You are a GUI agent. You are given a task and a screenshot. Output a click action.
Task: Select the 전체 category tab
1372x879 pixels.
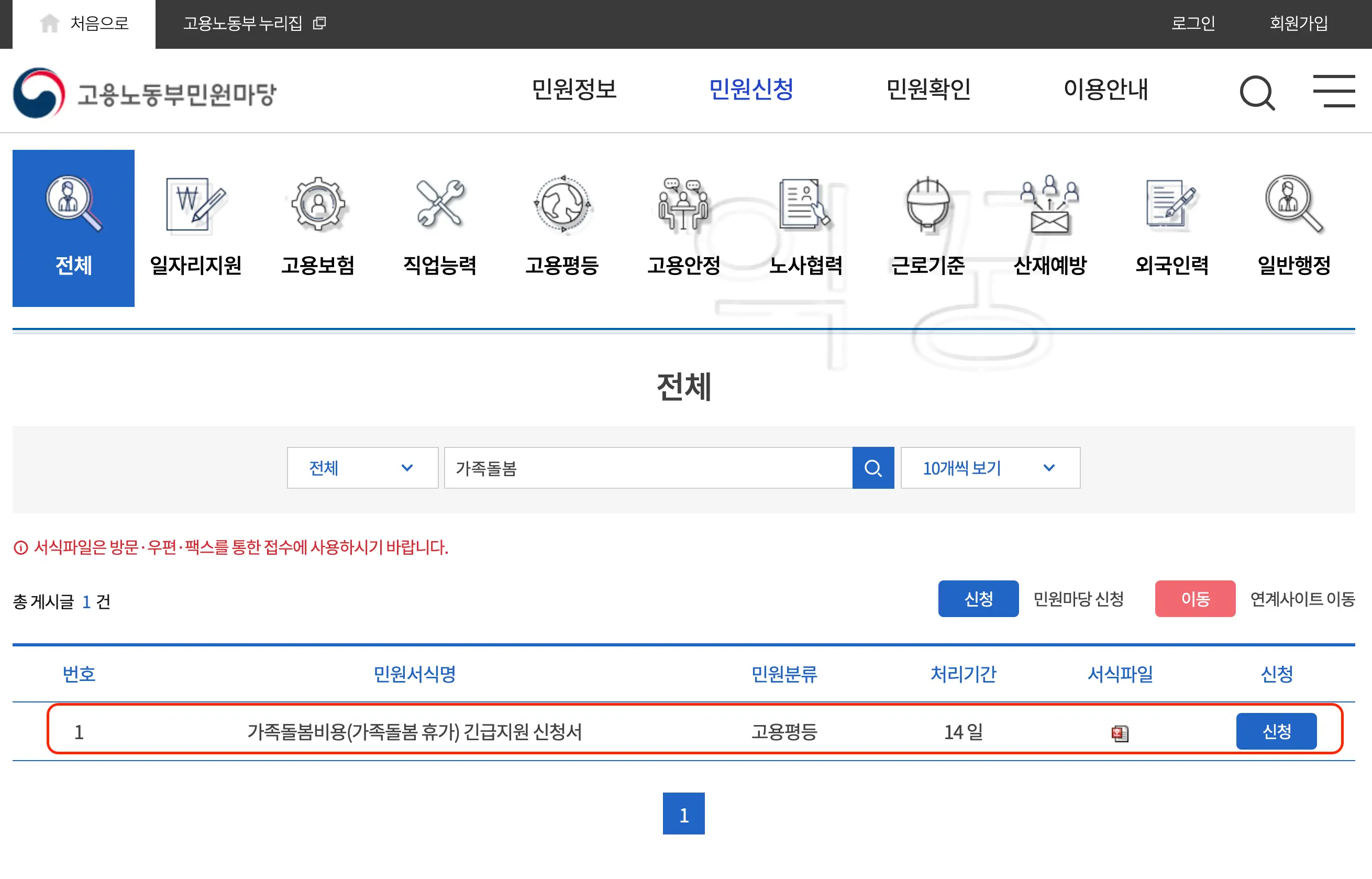[x=74, y=228]
